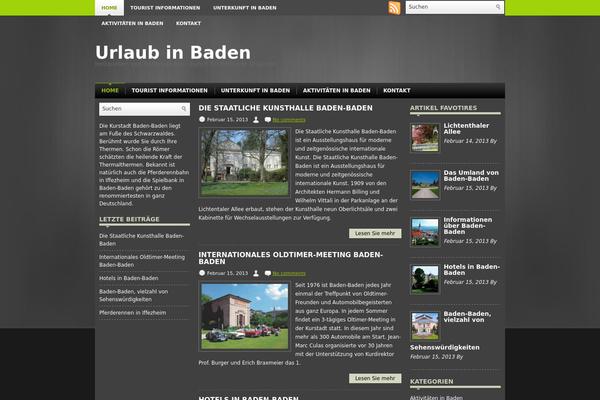Select HOME in the black navigation bar
The image size is (600, 400).
point(110,91)
